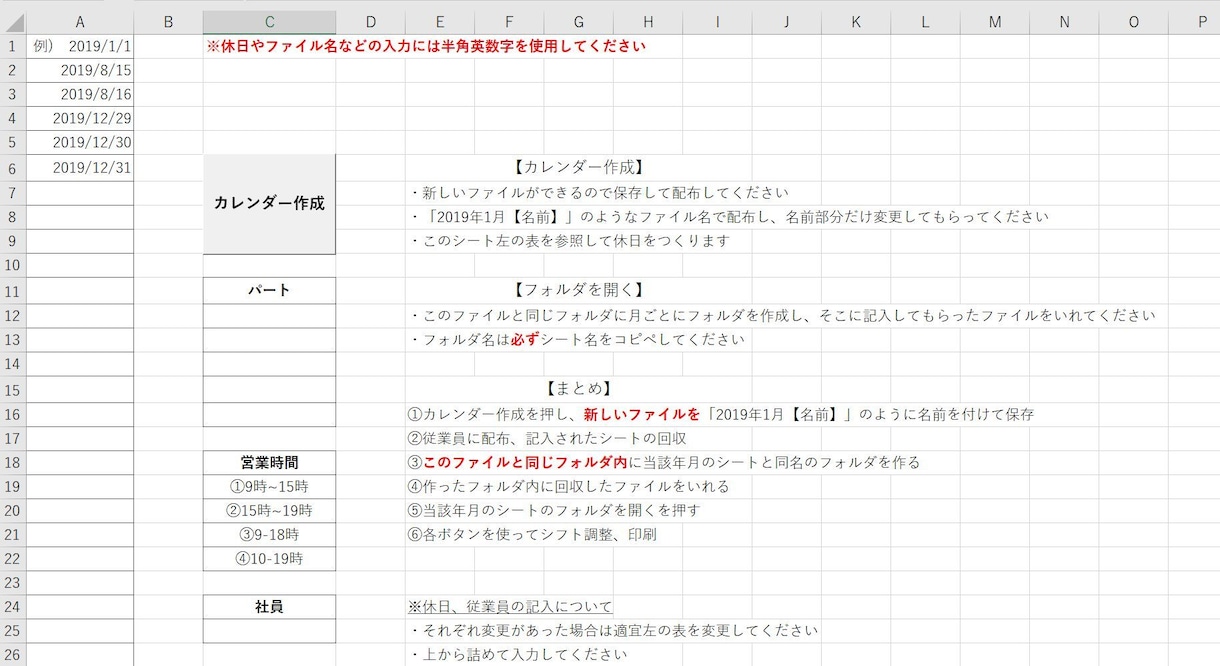
Task: Select the cell containing 2019/12/30
Action: click(80, 142)
